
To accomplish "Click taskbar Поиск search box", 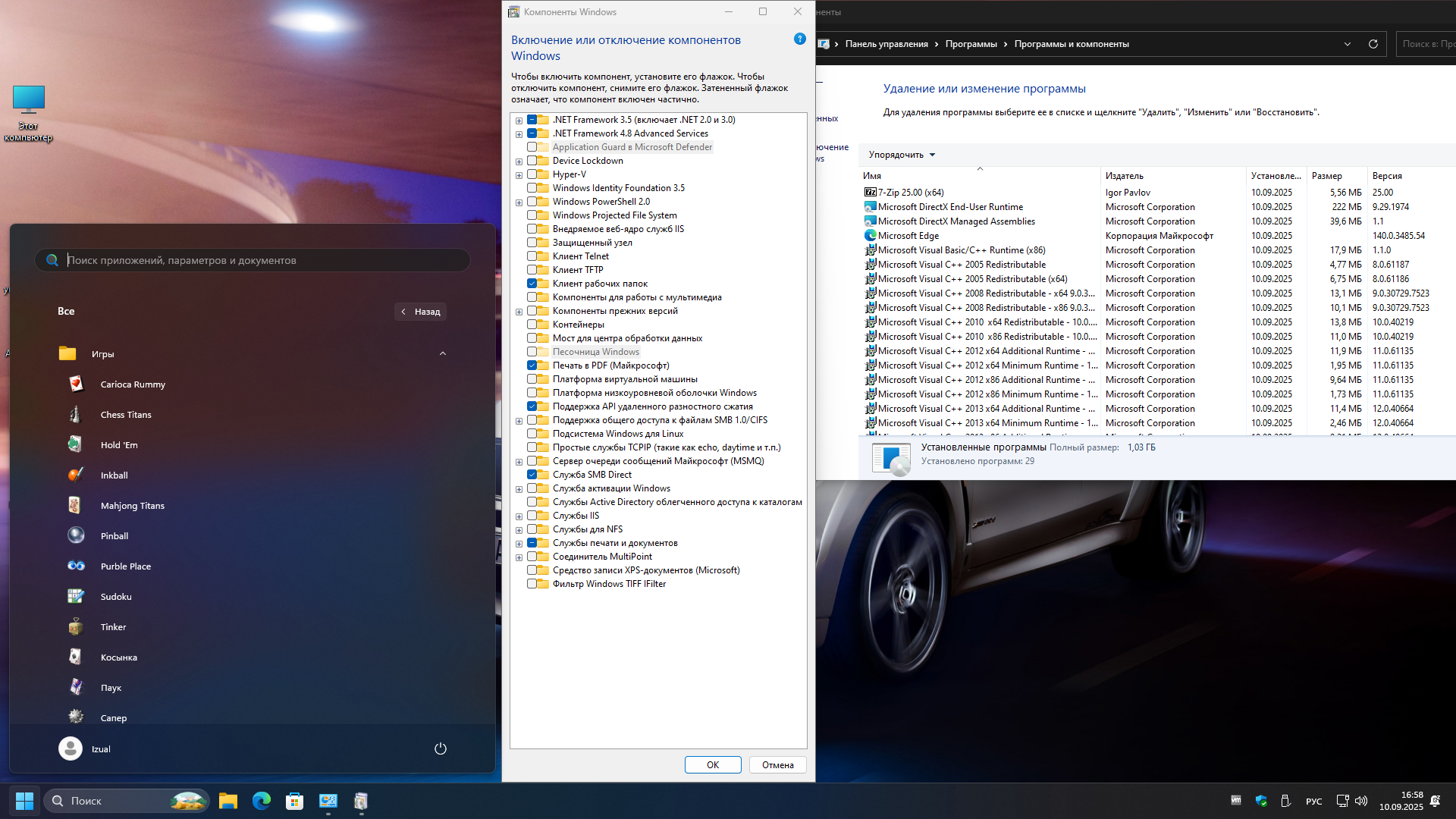I will pyautogui.click(x=126, y=801).
